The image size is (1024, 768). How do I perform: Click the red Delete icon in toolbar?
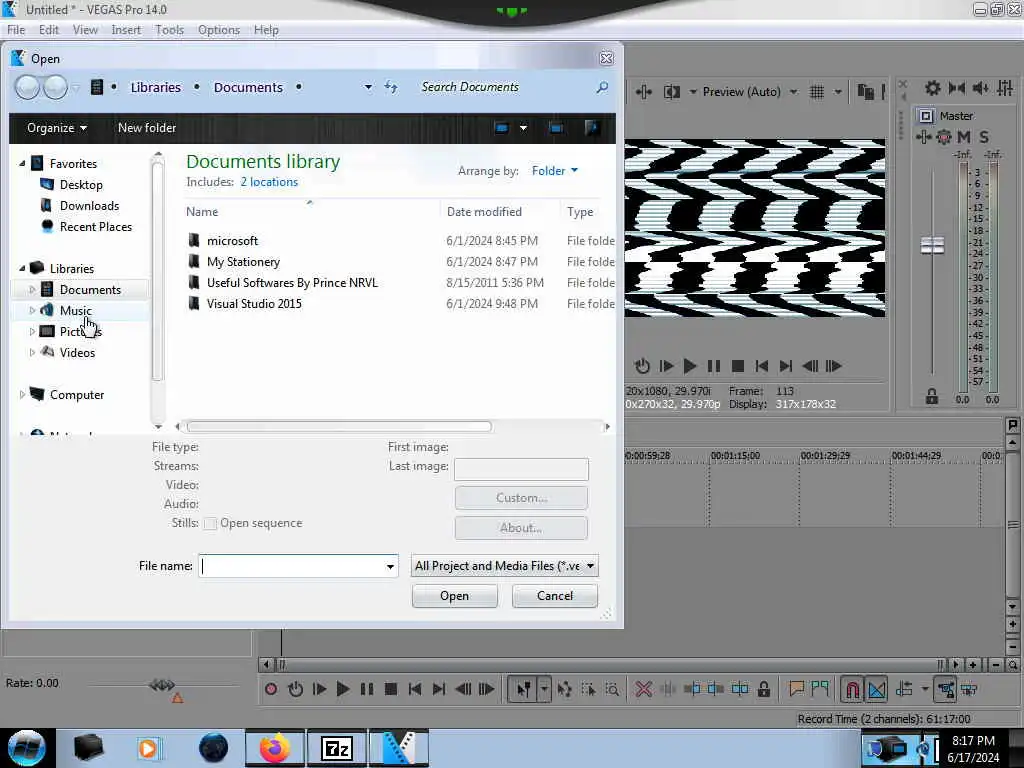pos(643,689)
